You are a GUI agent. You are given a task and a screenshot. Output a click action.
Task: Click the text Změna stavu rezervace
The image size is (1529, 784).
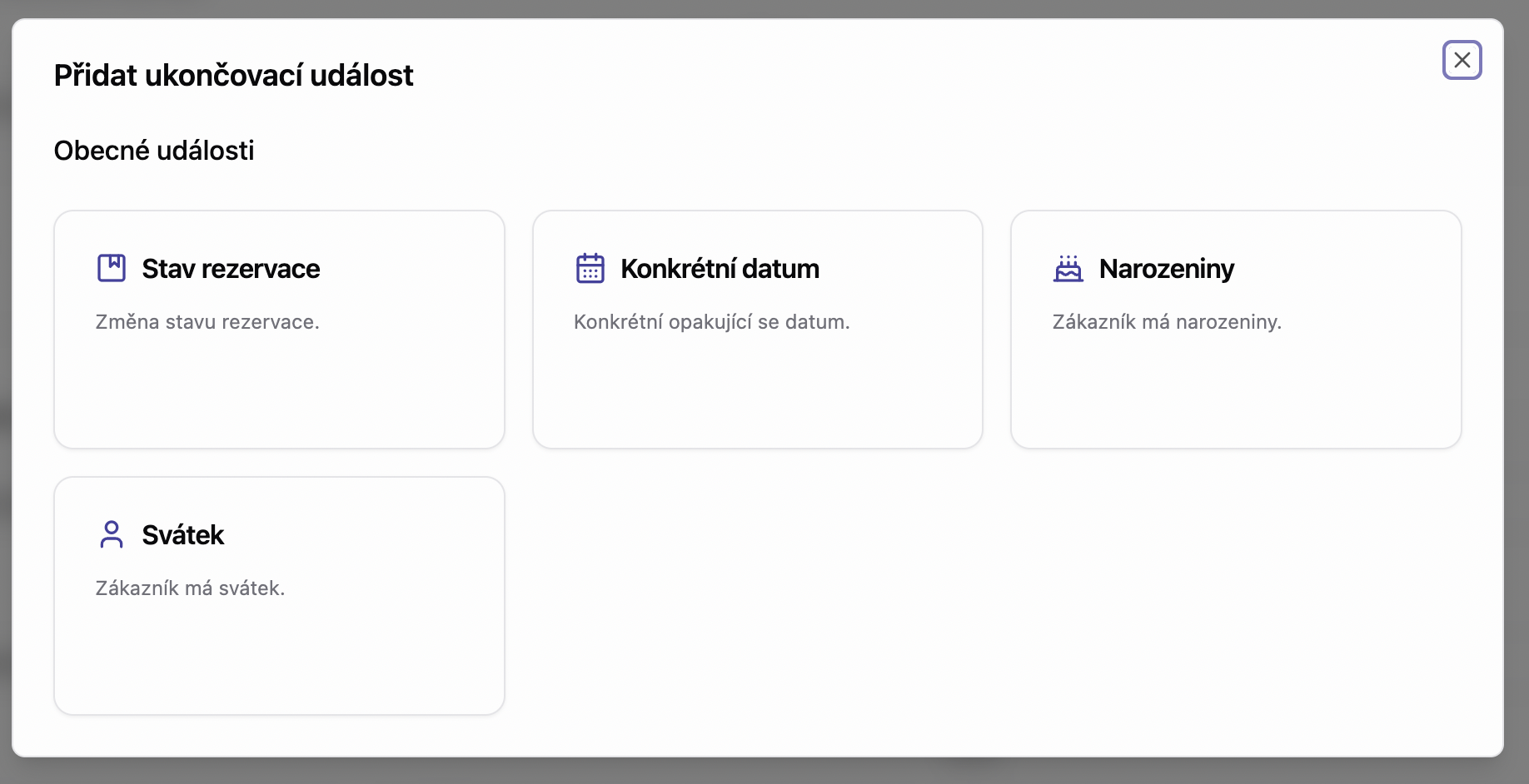pos(207,322)
